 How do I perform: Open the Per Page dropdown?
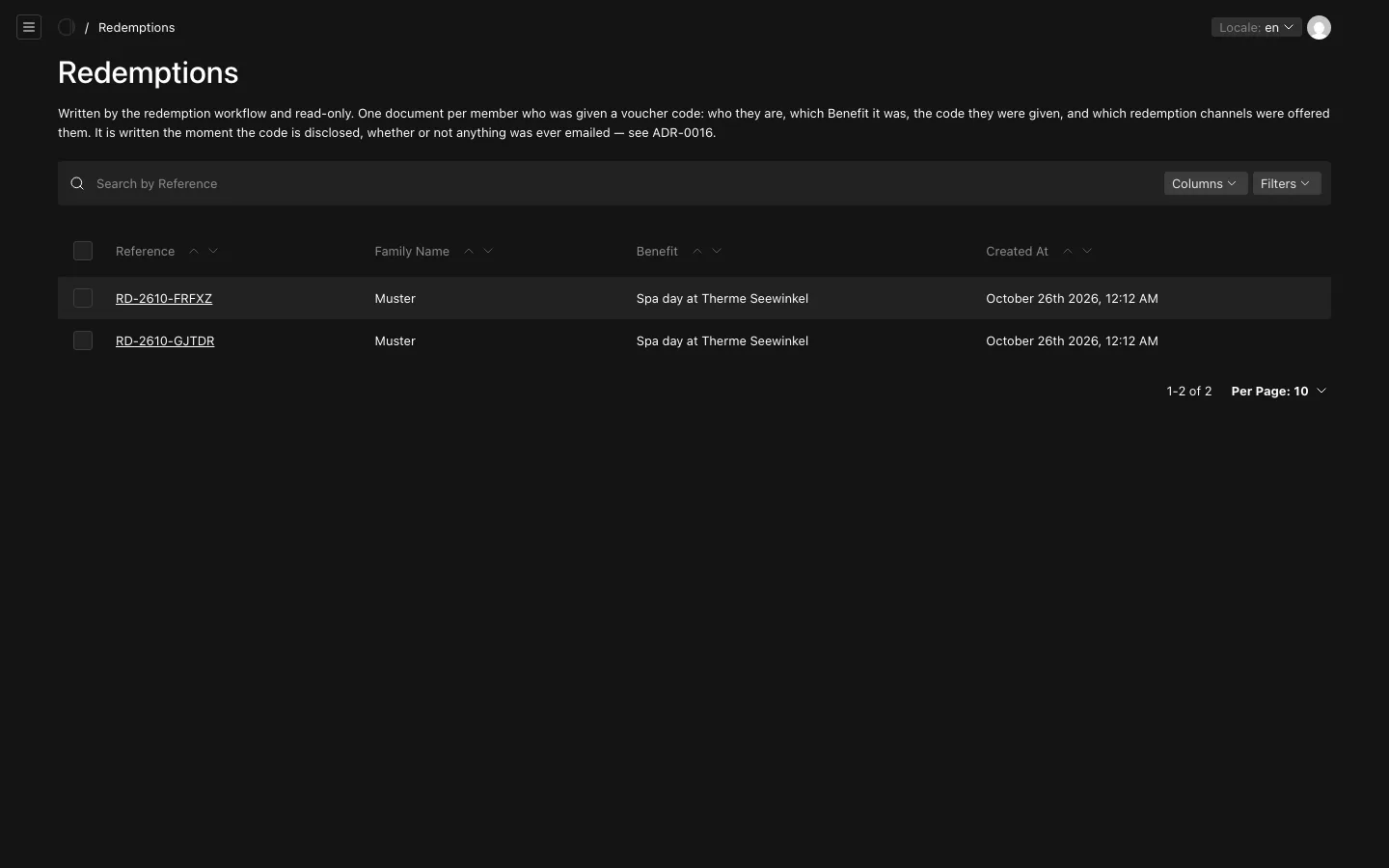point(1279,391)
